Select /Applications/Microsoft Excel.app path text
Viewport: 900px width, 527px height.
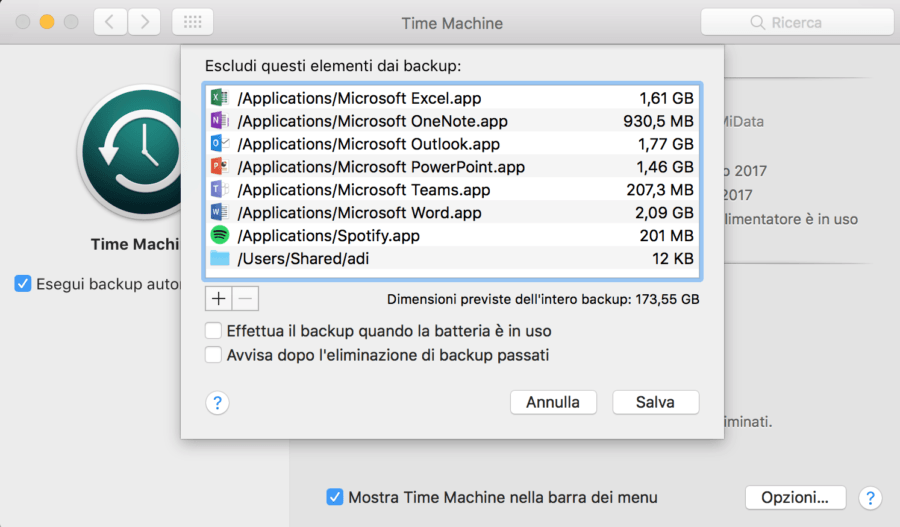359,98
